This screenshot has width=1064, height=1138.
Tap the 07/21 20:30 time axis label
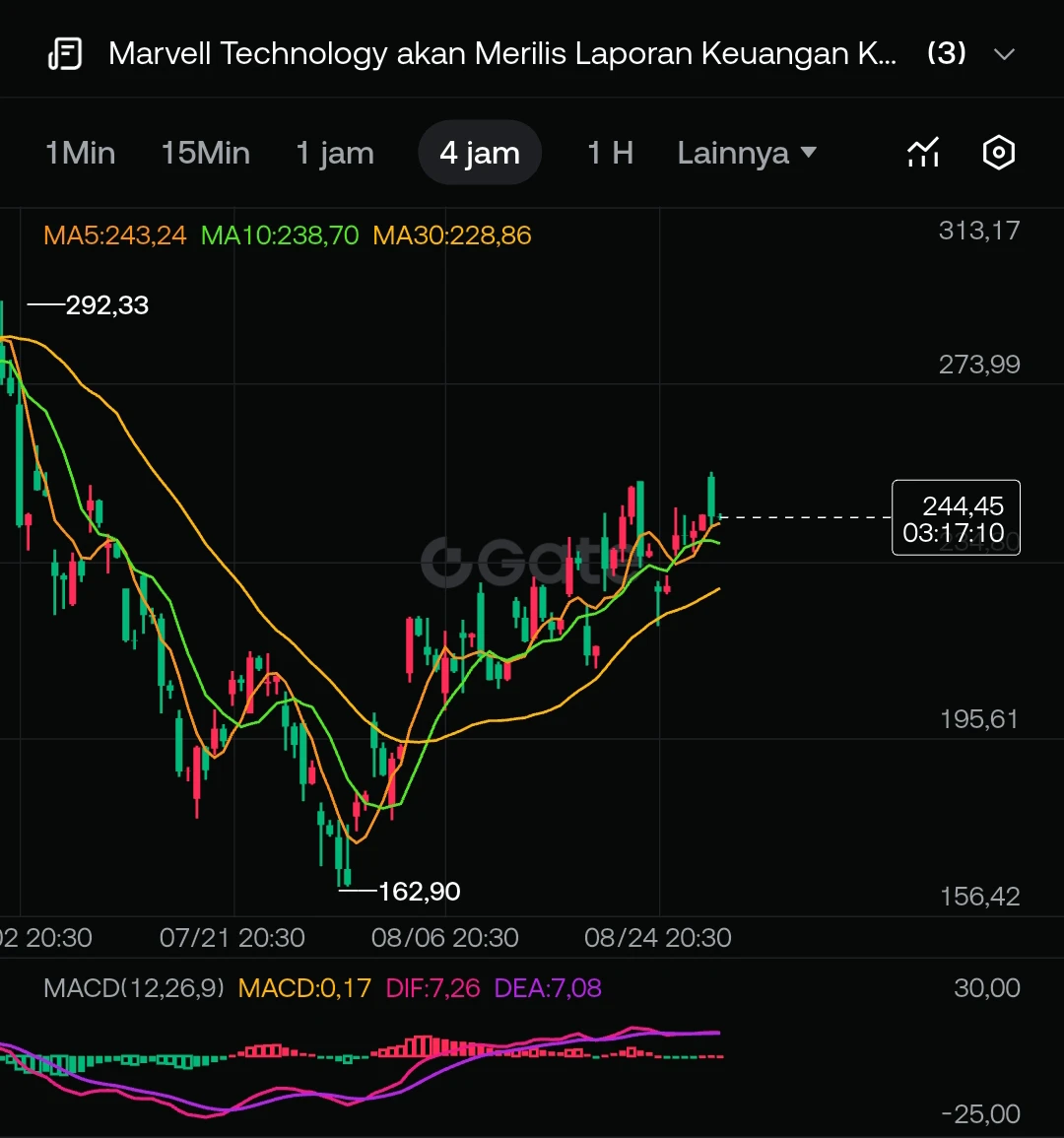click(233, 938)
